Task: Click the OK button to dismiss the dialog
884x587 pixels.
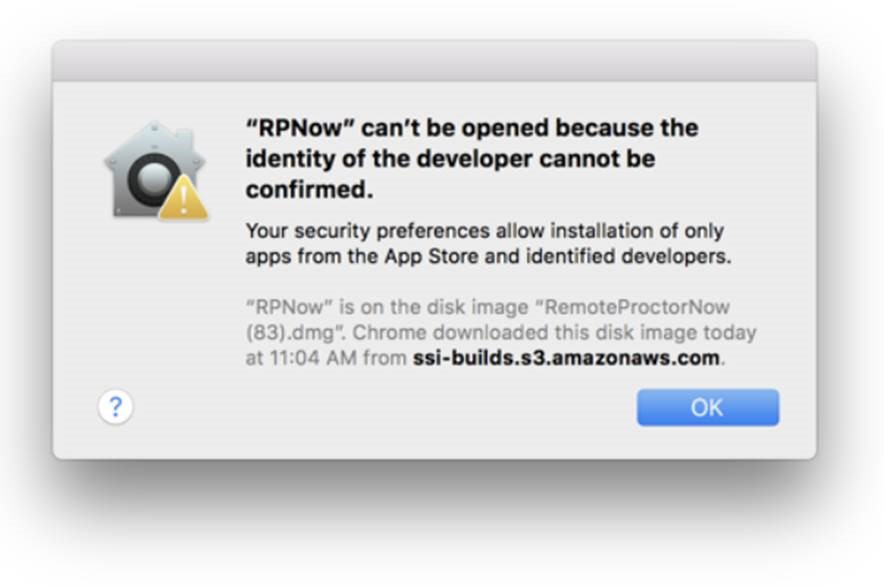Action: (708, 407)
